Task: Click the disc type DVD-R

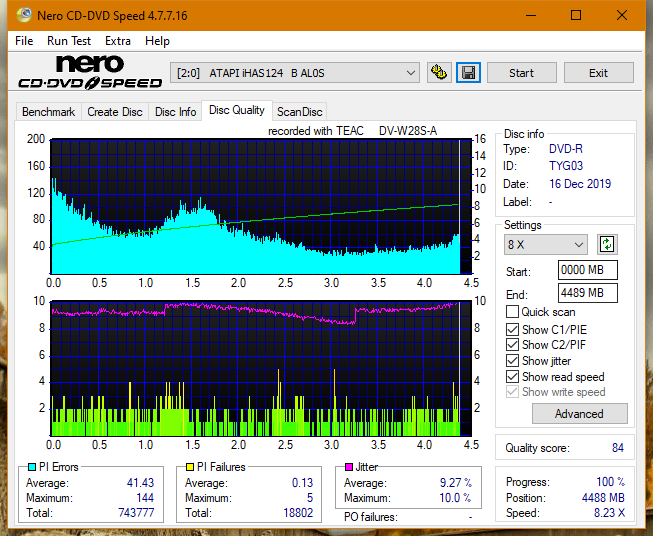Action: (566, 149)
